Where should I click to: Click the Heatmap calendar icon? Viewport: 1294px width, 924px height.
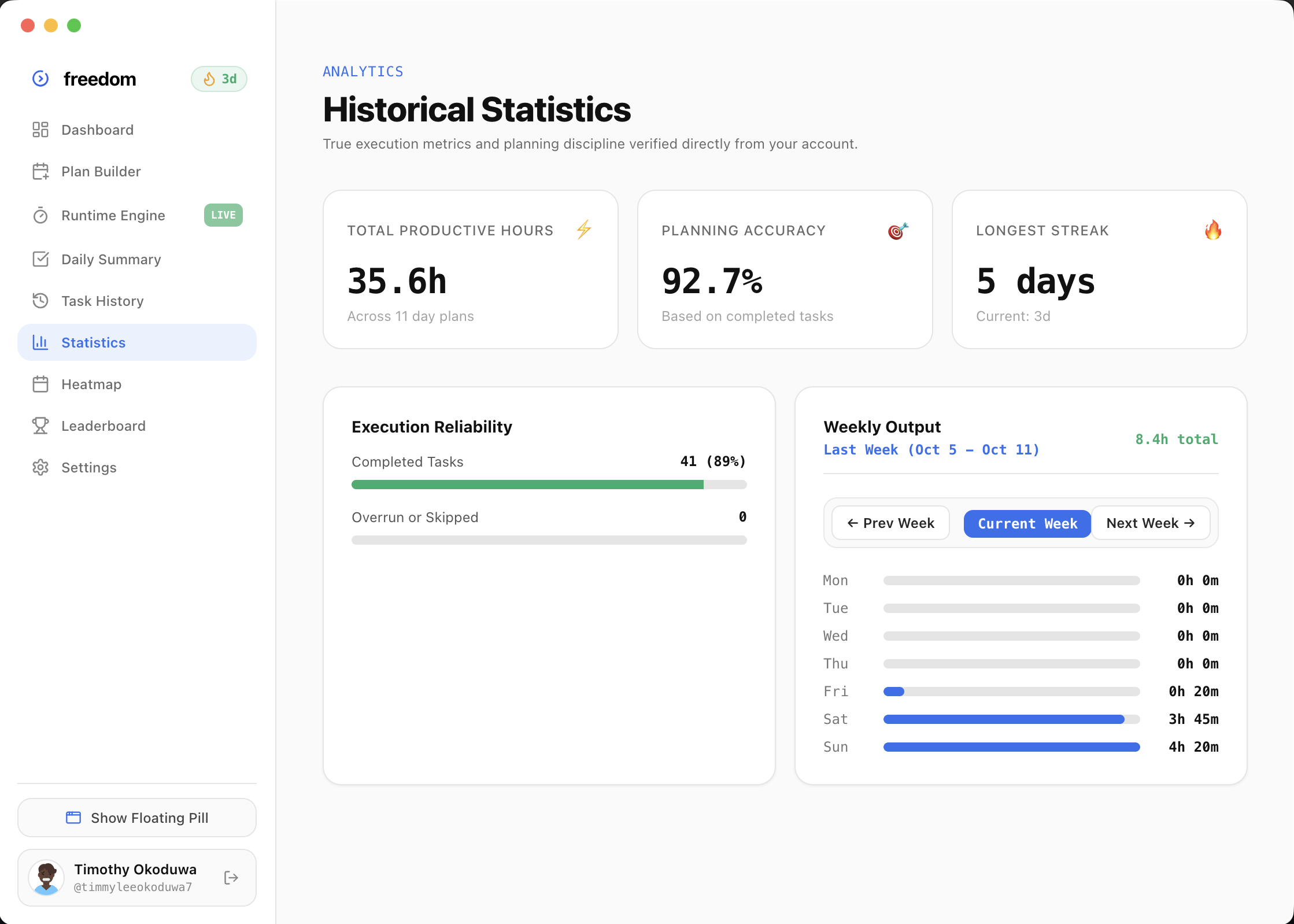[40, 384]
